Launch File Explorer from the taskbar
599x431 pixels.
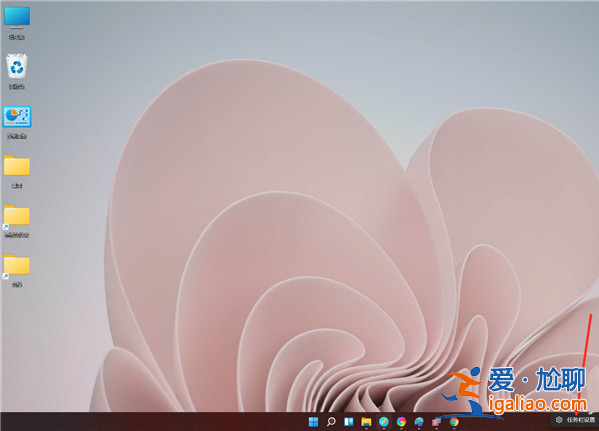(366, 421)
